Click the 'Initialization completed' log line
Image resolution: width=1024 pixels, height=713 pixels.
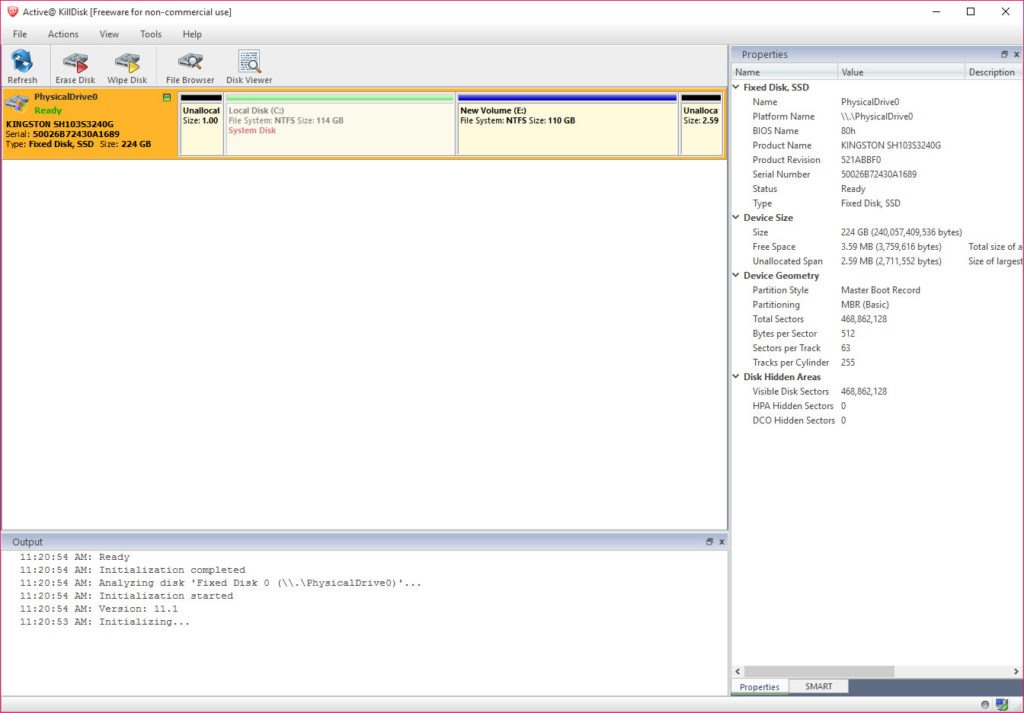(x=132, y=570)
